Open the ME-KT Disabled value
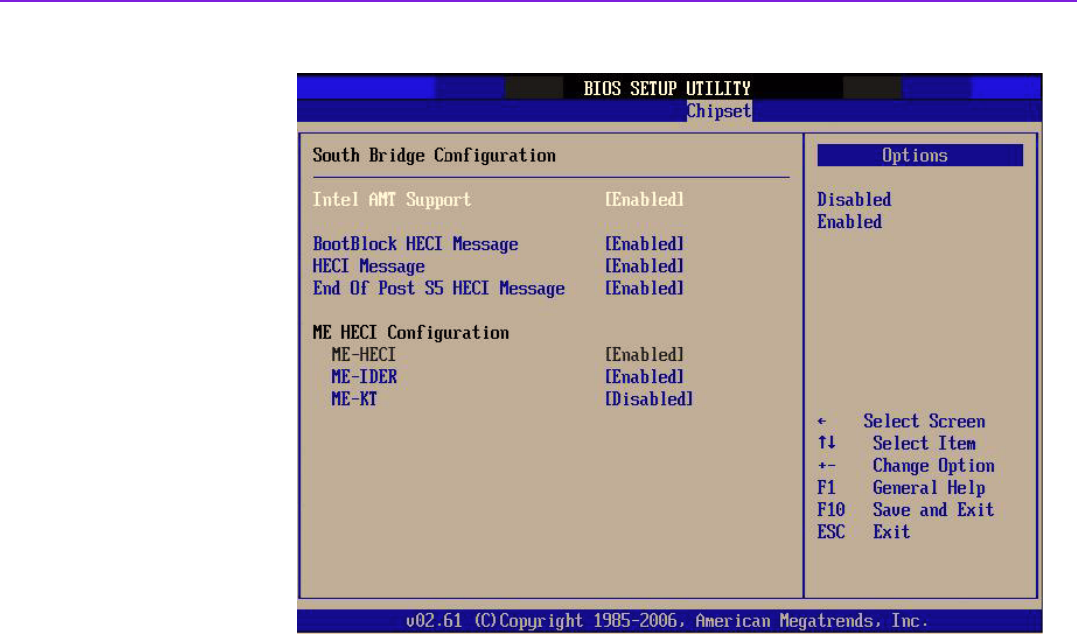 pyautogui.click(x=648, y=399)
